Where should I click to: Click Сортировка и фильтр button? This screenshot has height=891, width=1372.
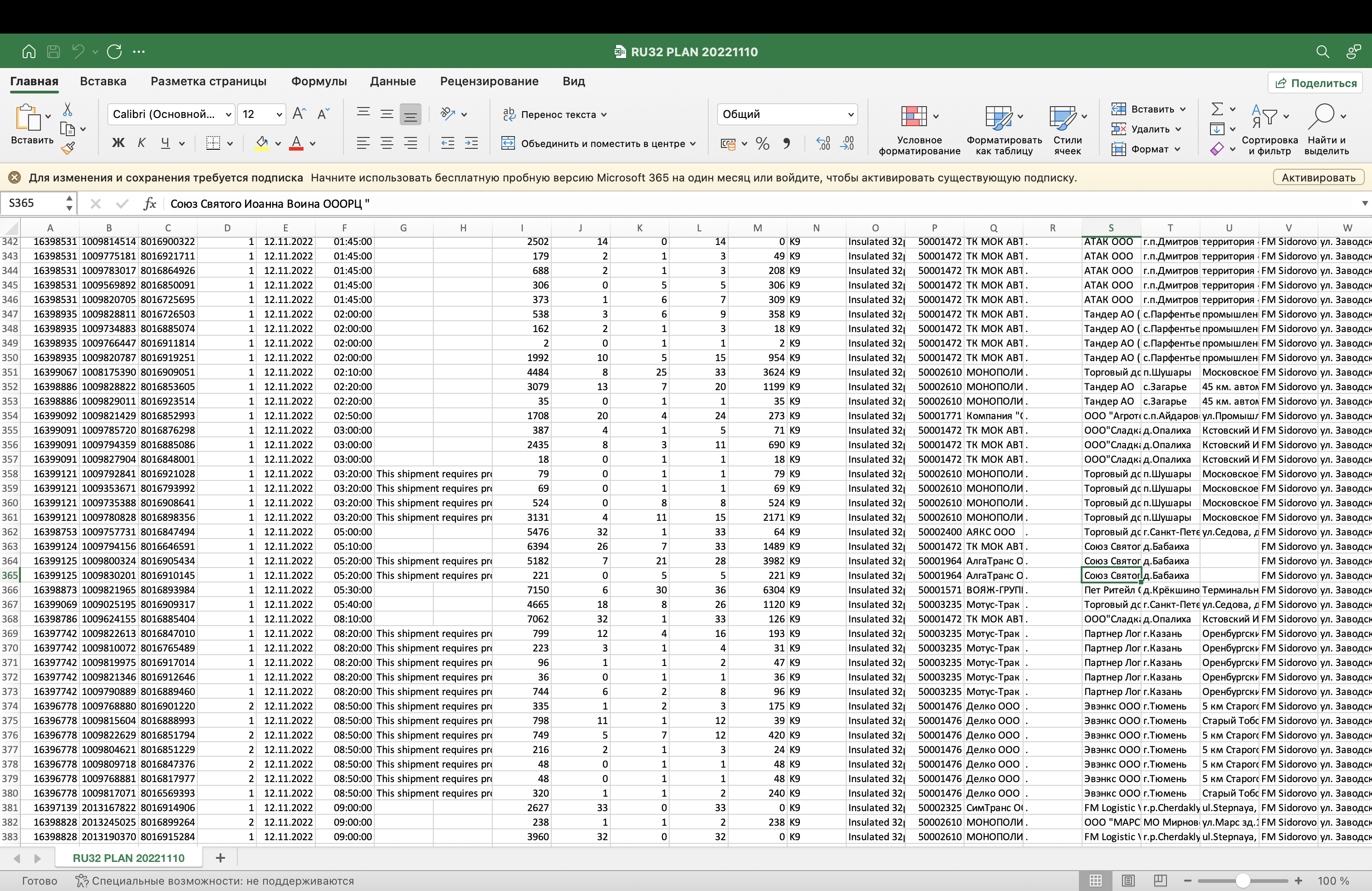(1270, 130)
